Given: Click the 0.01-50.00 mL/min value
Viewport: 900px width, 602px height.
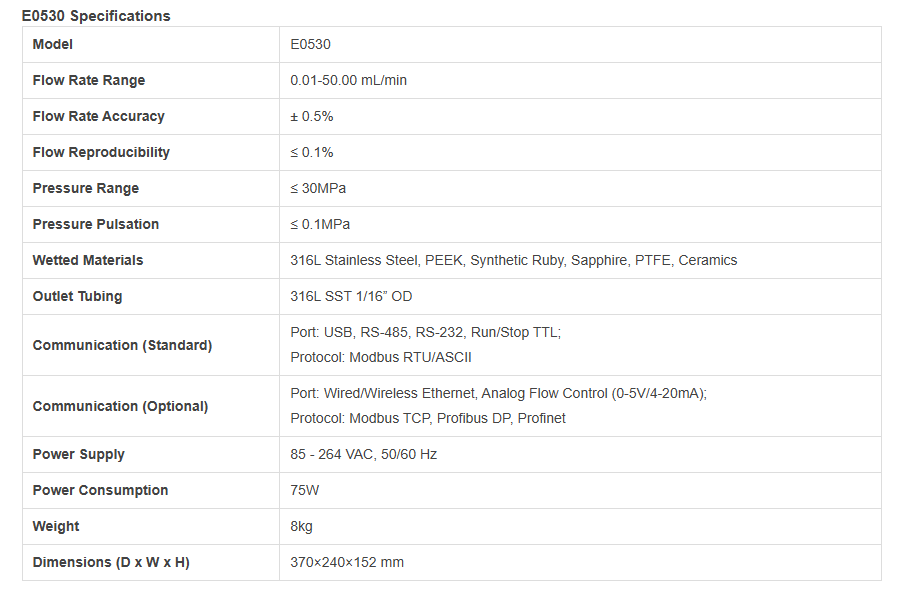Looking at the screenshot, I should [348, 80].
